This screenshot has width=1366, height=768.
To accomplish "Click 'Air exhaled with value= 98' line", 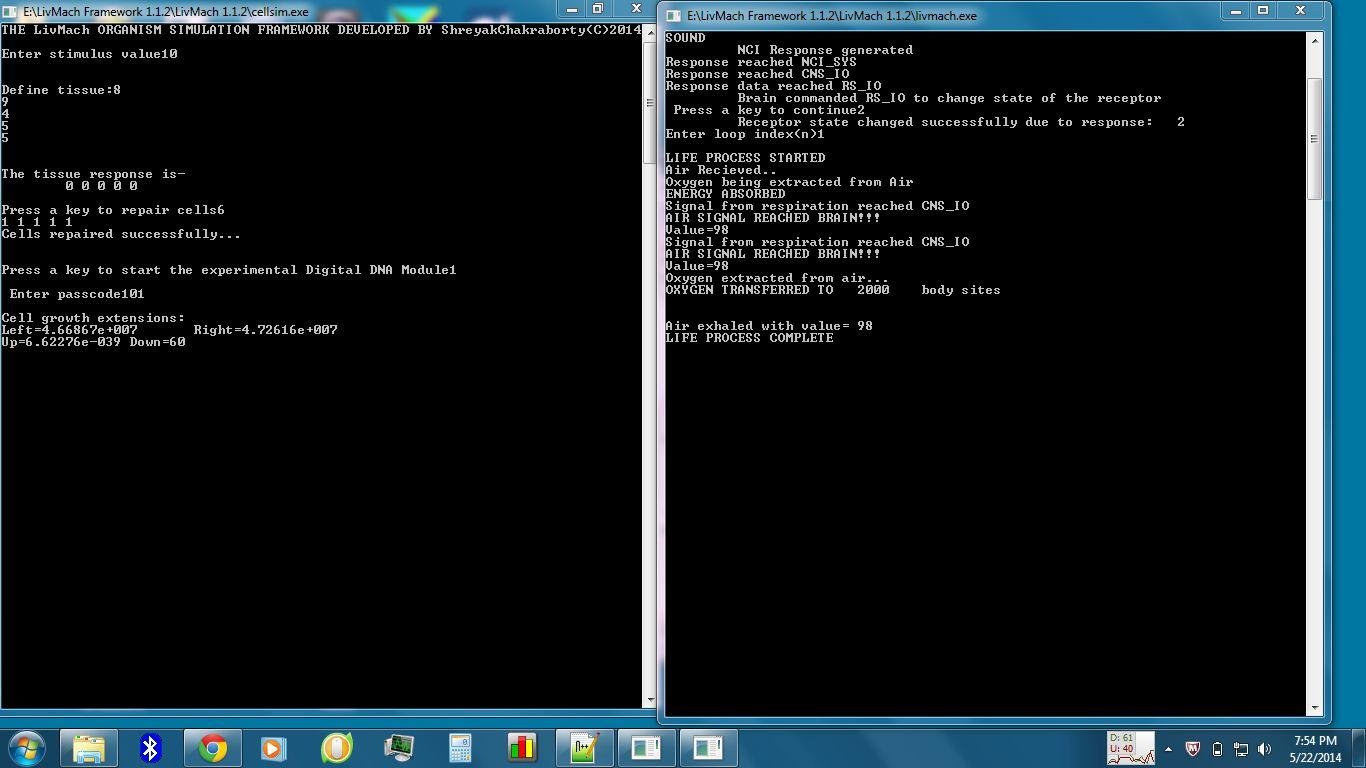I will tap(769, 326).
